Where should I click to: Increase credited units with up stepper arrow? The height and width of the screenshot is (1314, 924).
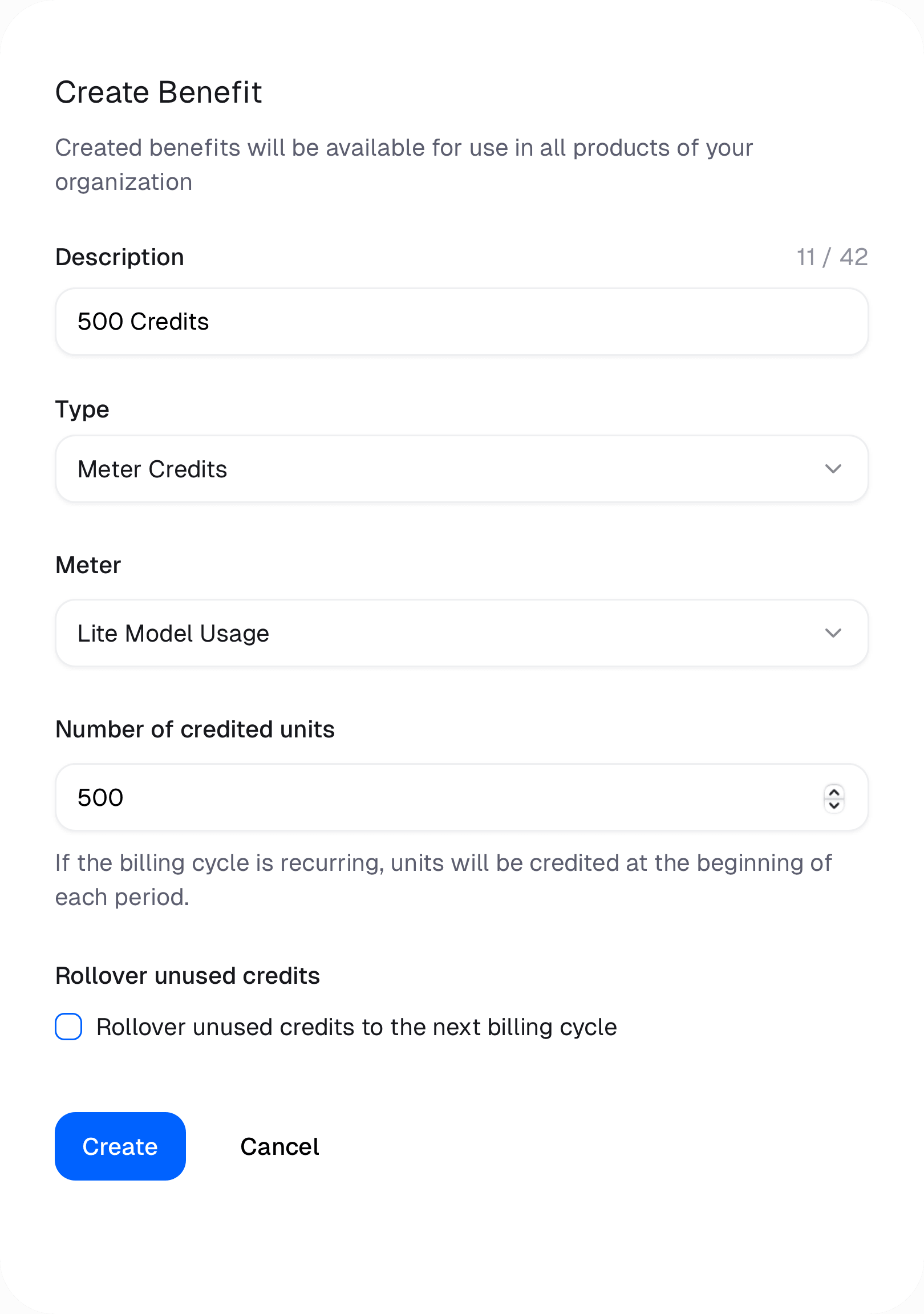point(834,792)
